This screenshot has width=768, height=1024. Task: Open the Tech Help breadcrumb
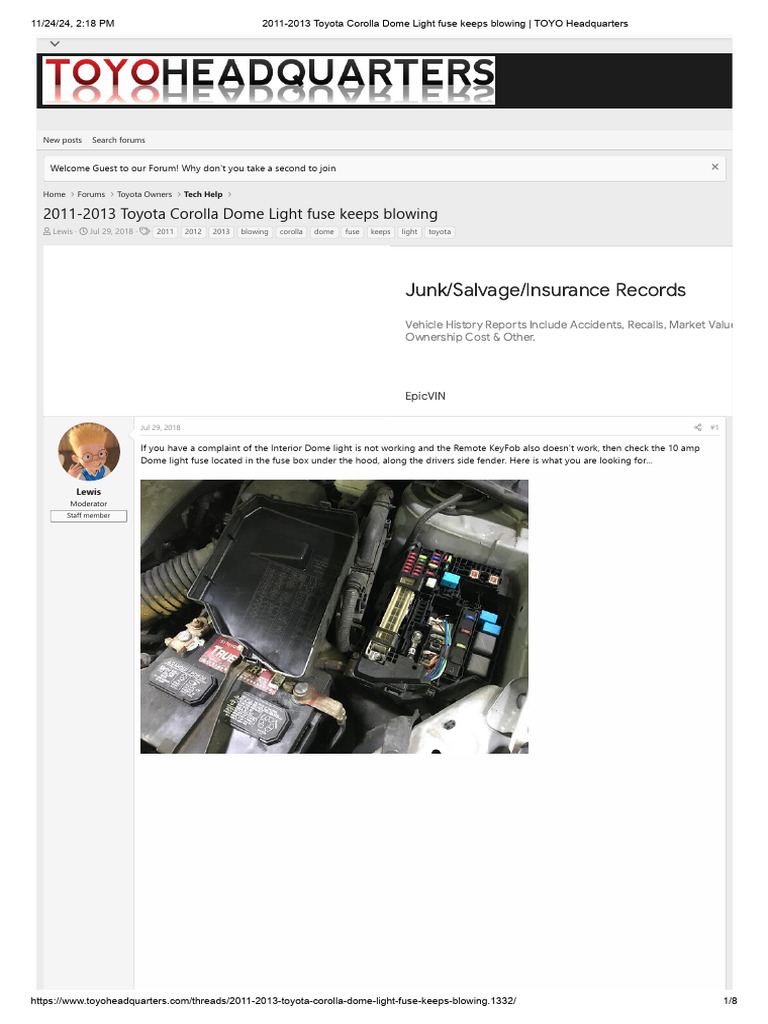click(x=203, y=194)
